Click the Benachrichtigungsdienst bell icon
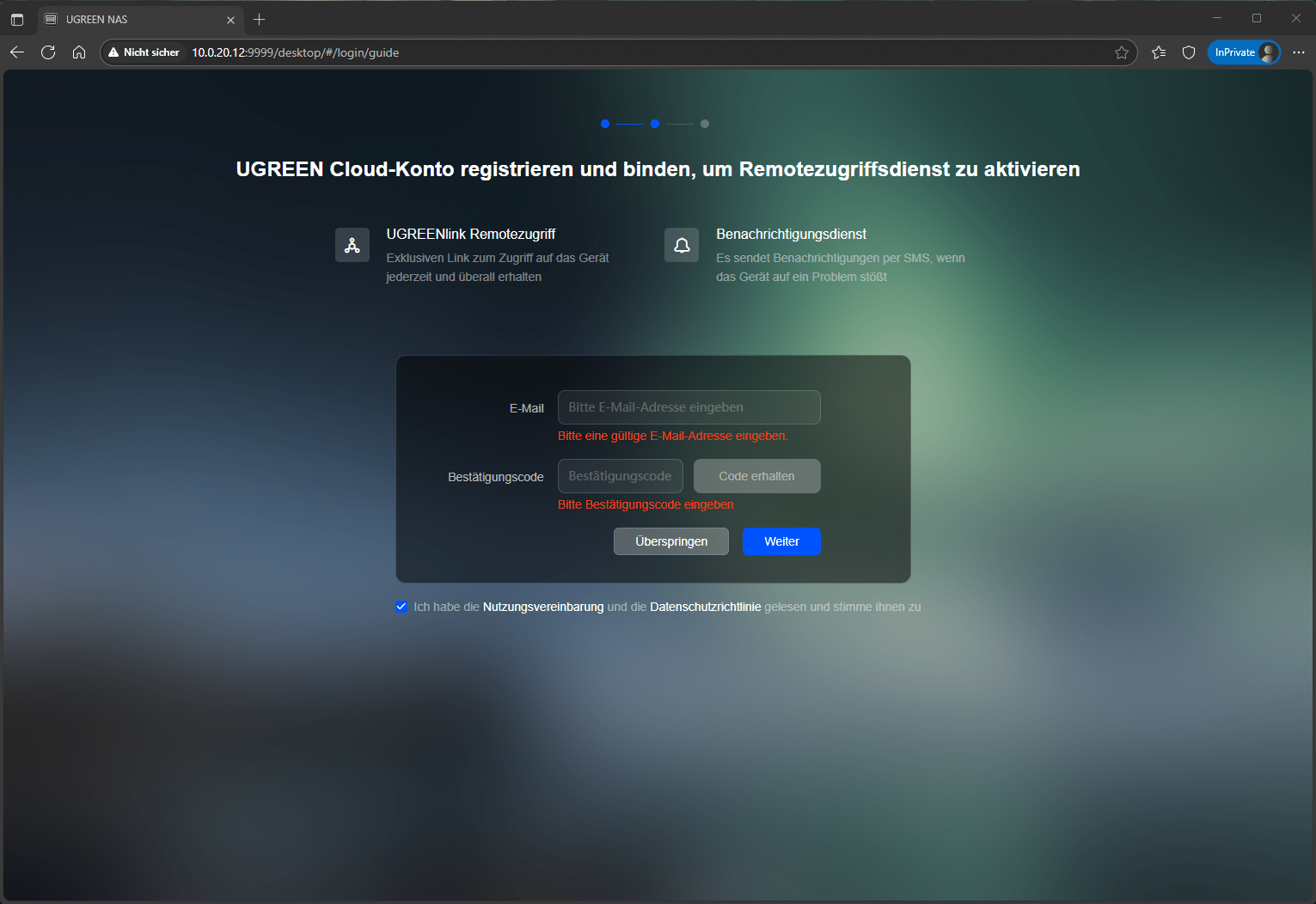 681,246
